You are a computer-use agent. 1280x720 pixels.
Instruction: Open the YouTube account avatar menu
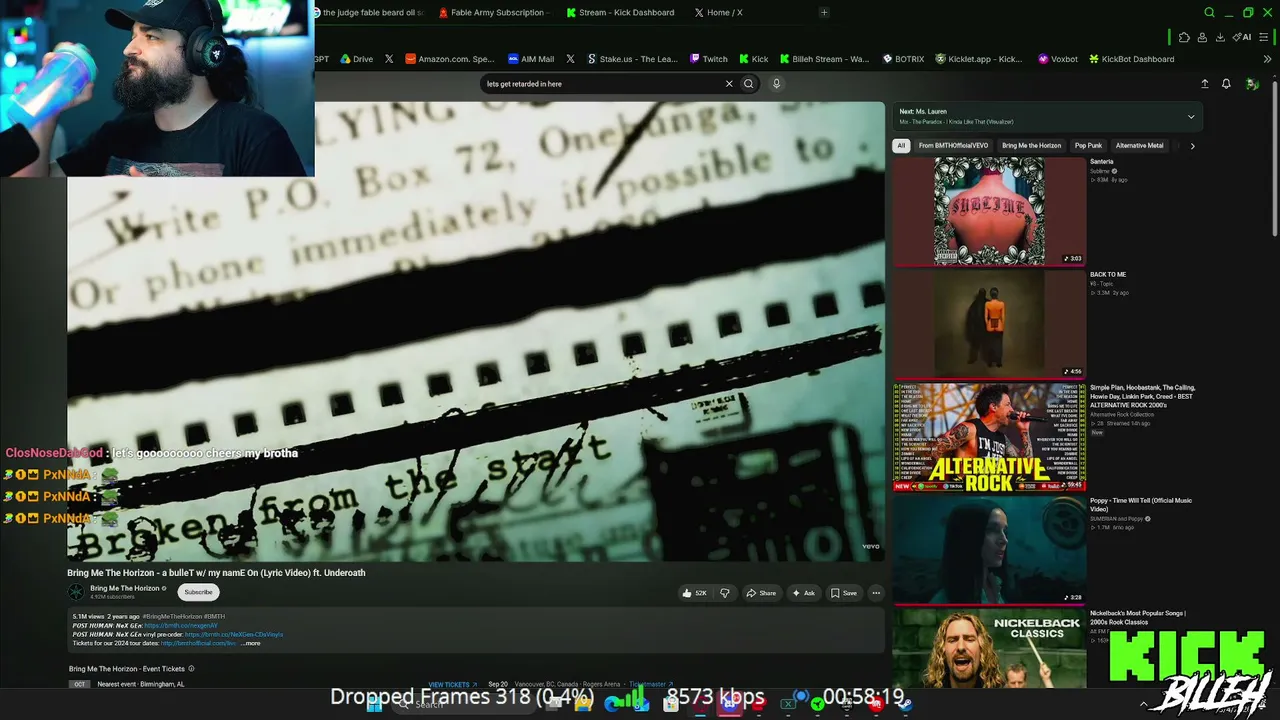1252,84
